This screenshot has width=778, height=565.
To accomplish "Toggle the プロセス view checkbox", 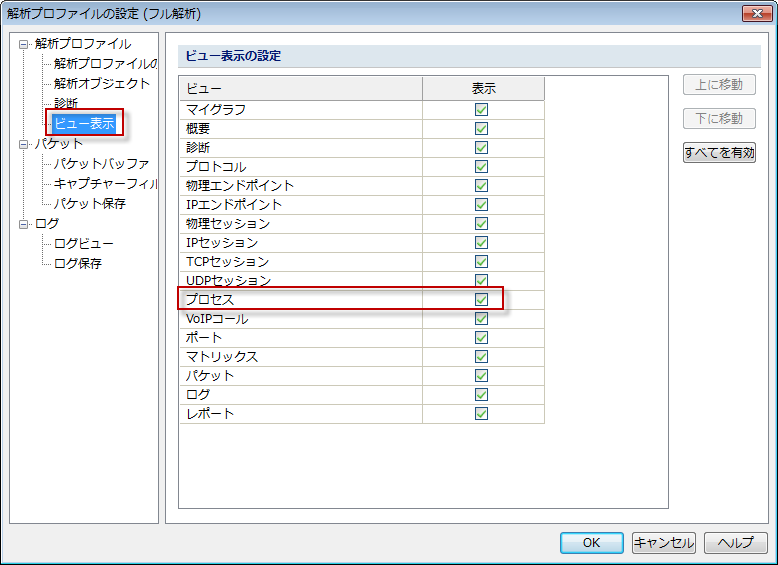I will [x=482, y=299].
